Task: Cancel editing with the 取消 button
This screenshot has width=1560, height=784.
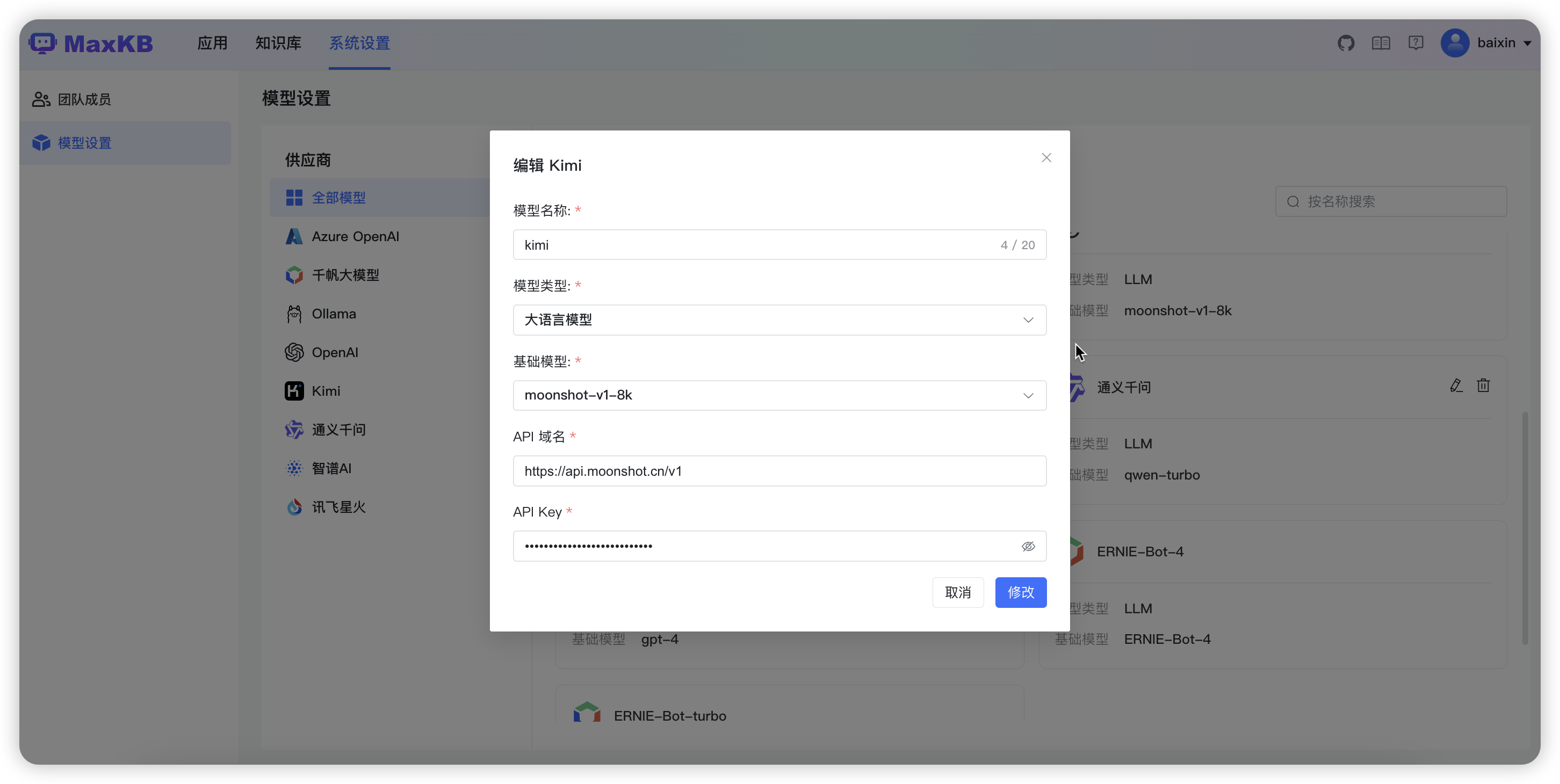Action: coord(958,592)
